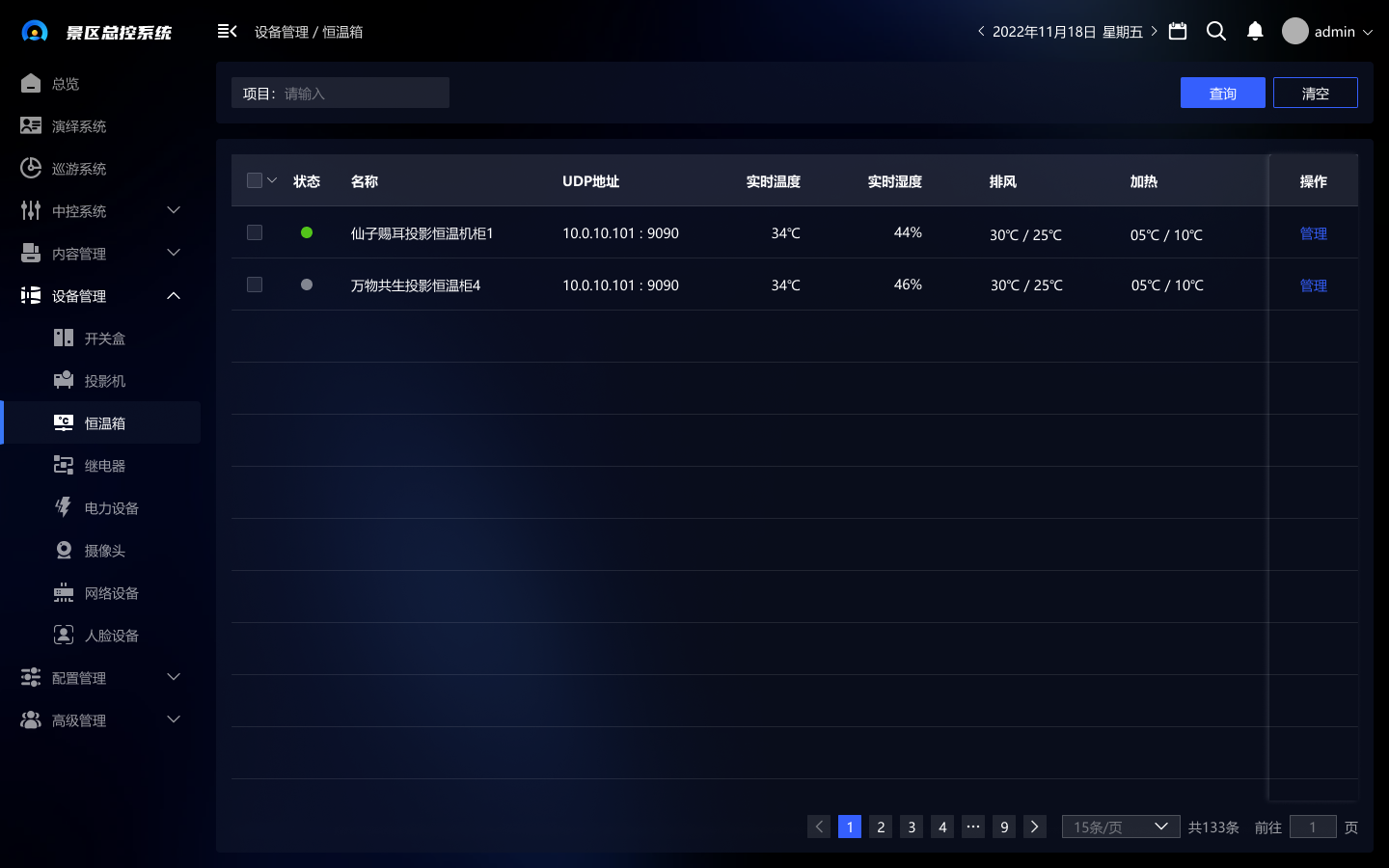Check the row for 仙子赐耳投影恒温机柜1
This screenshot has height=868, width=1389.
pyautogui.click(x=255, y=232)
